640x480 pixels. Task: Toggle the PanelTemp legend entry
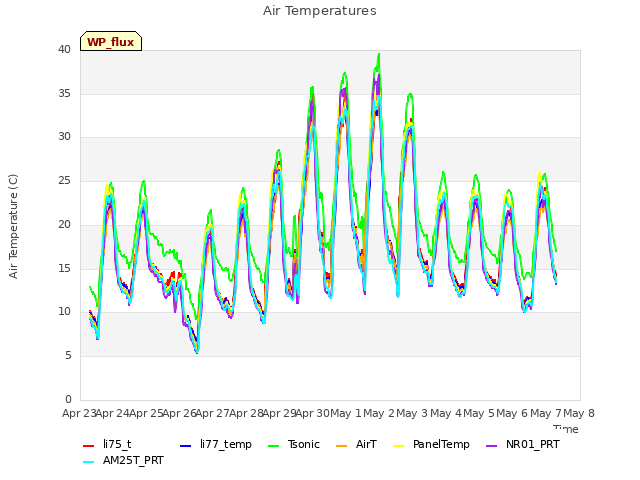431,444
